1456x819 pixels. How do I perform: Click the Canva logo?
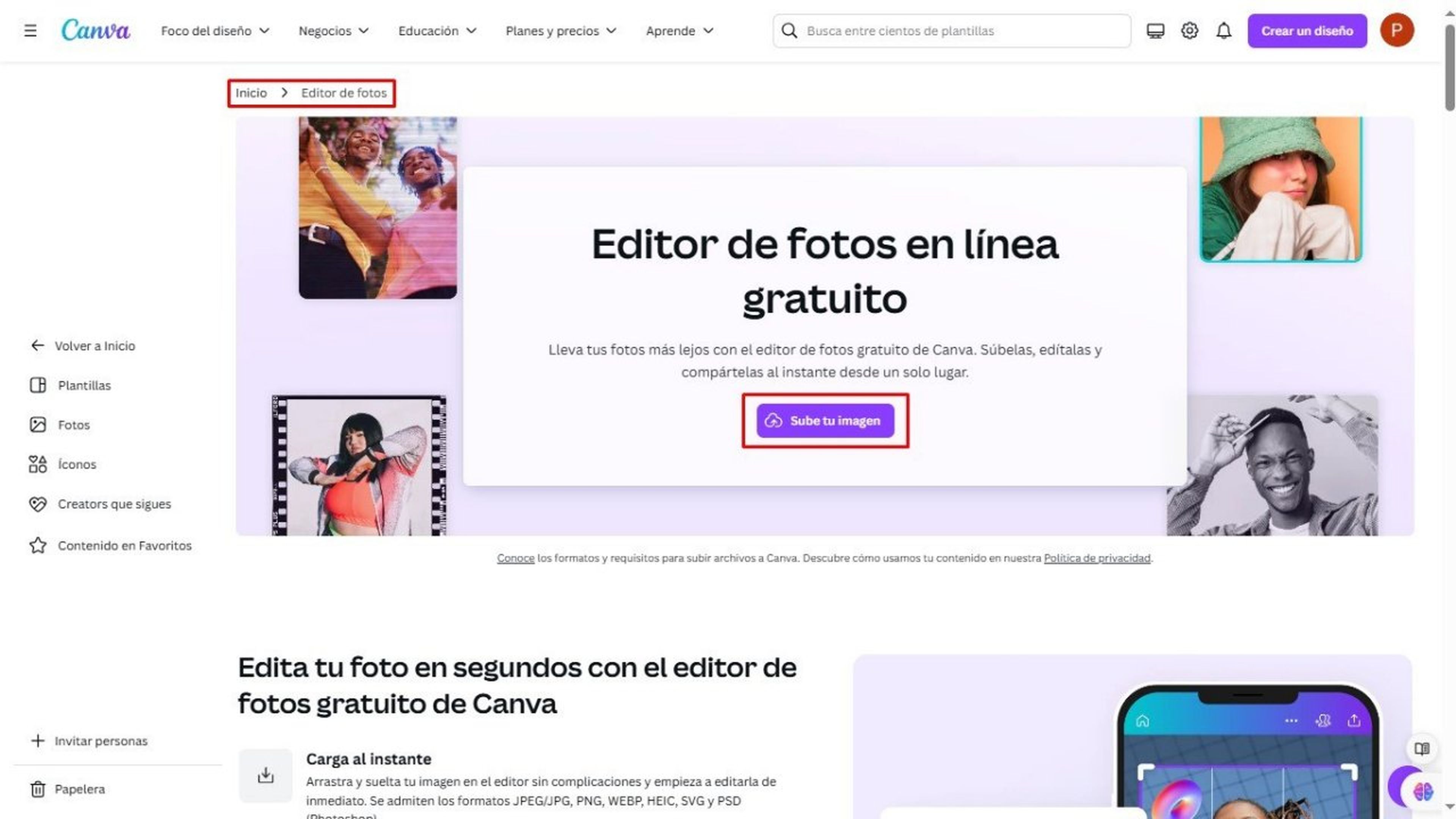(96, 30)
